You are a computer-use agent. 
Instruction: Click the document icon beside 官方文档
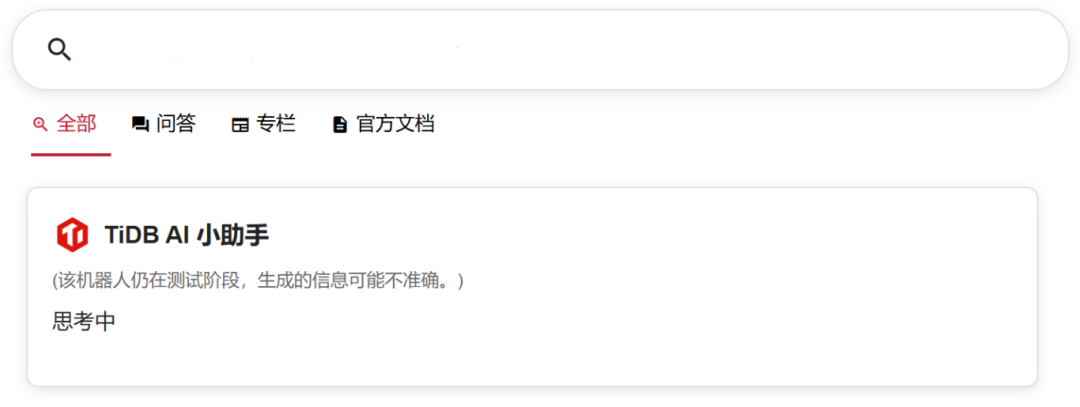340,125
